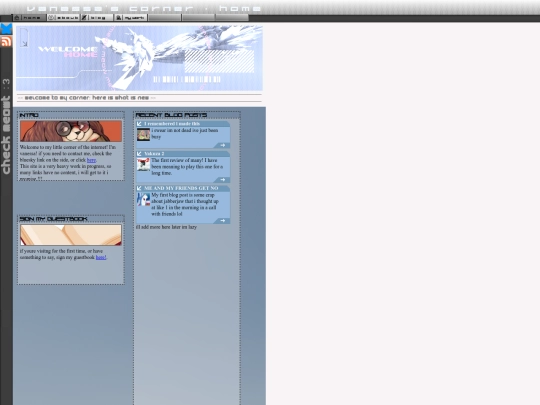Click the house icon in home tab

[x=17, y=18]
